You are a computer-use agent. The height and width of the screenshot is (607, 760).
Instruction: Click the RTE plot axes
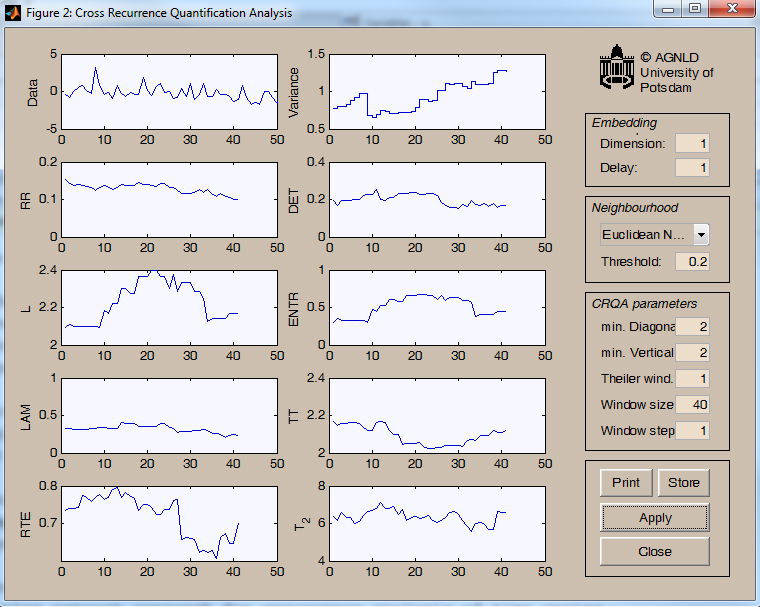(169, 524)
